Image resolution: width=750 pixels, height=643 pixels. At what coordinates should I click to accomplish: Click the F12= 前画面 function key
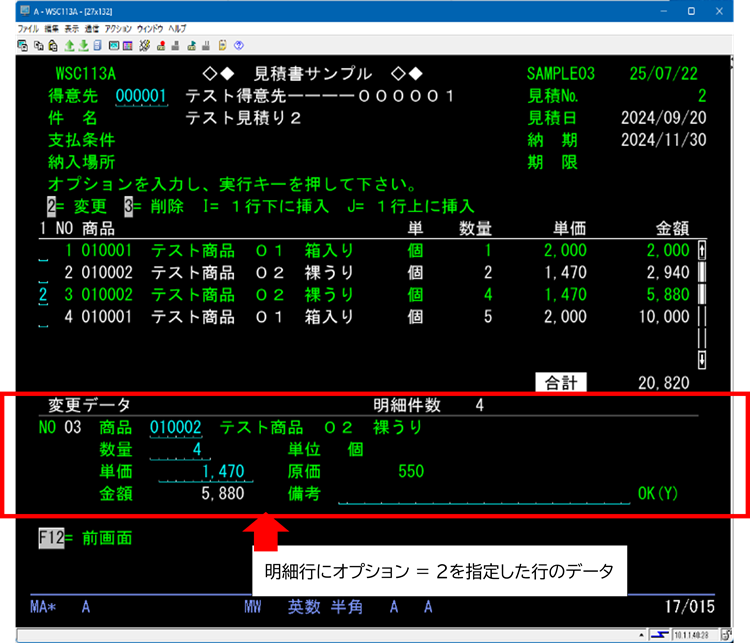(x=82, y=538)
